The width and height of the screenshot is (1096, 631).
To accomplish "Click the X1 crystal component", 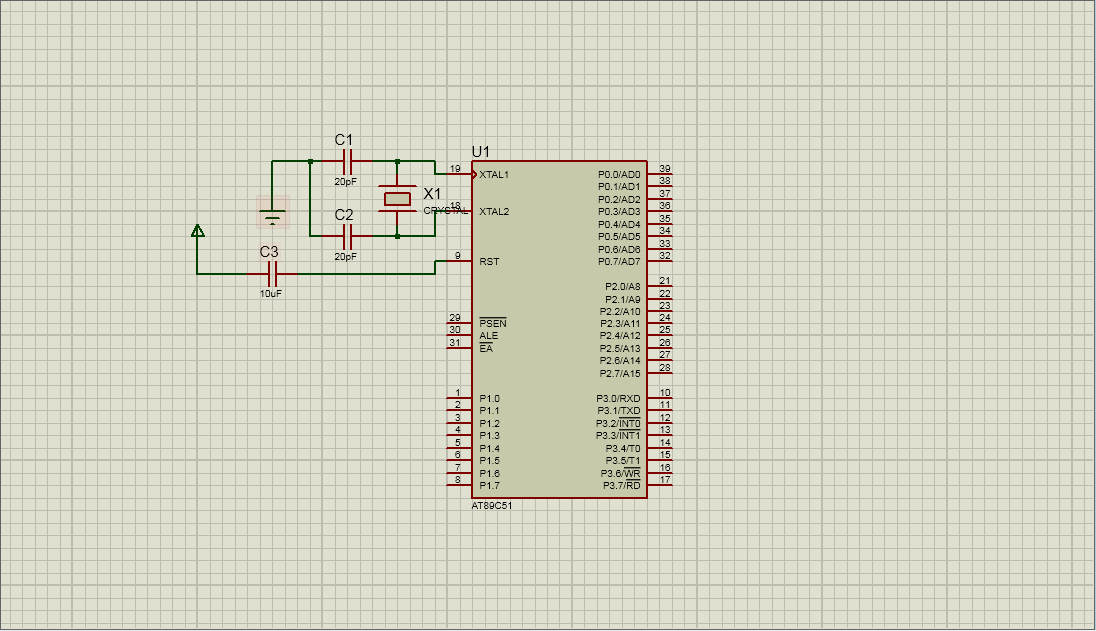I will (x=397, y=199).
